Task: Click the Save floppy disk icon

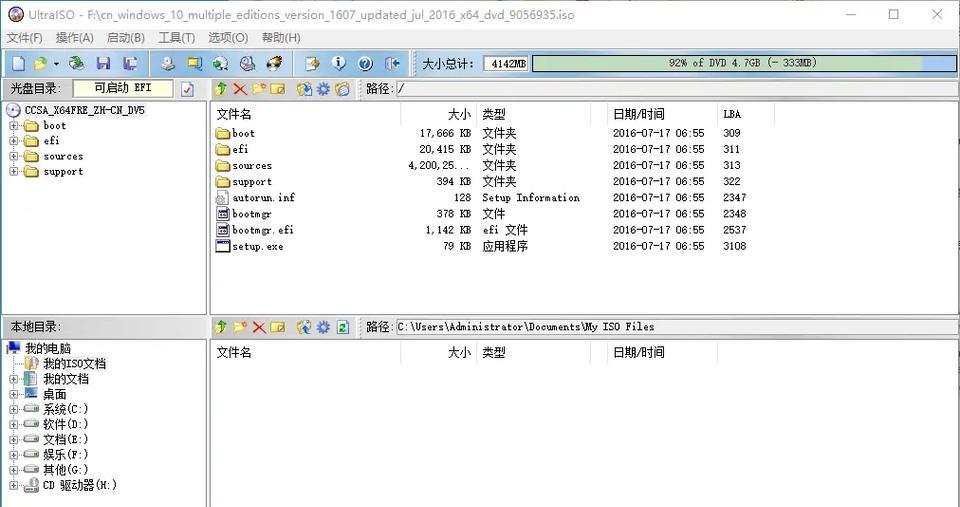Action: click(103, 63)
